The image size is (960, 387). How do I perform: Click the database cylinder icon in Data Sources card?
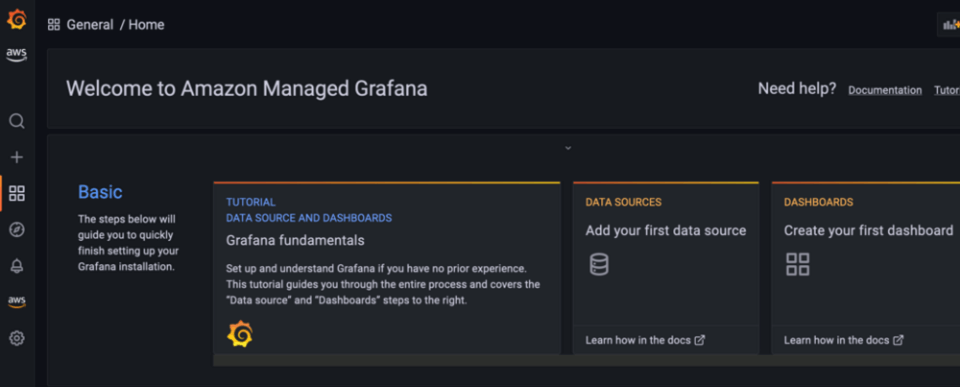(599, 265)
